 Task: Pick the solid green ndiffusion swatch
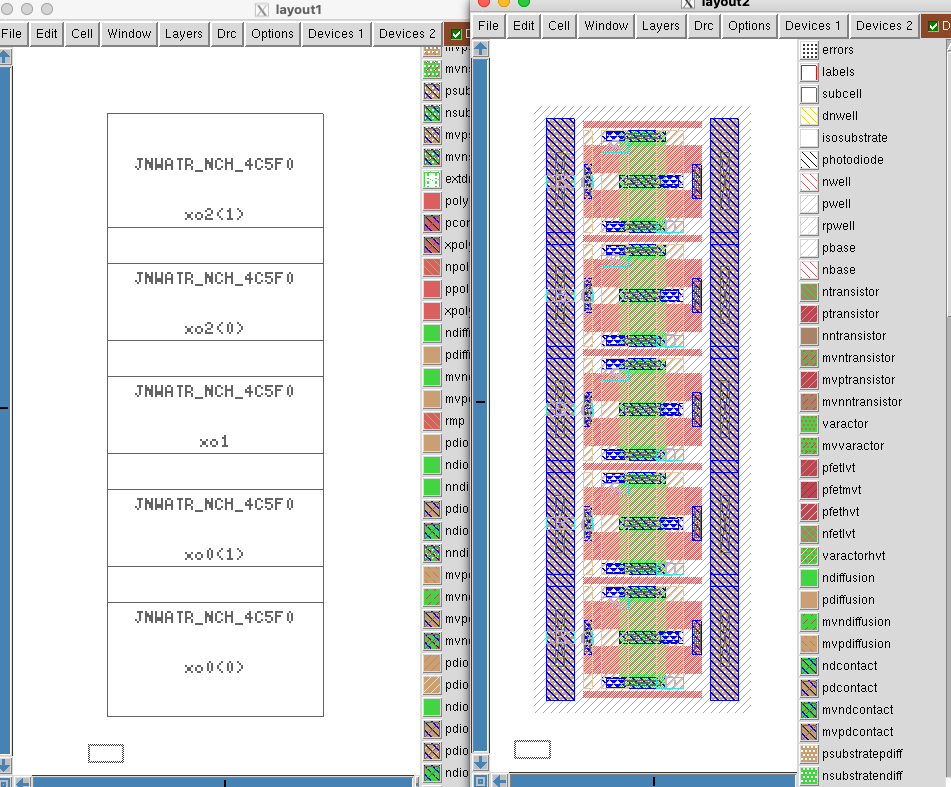pos(809,578)
